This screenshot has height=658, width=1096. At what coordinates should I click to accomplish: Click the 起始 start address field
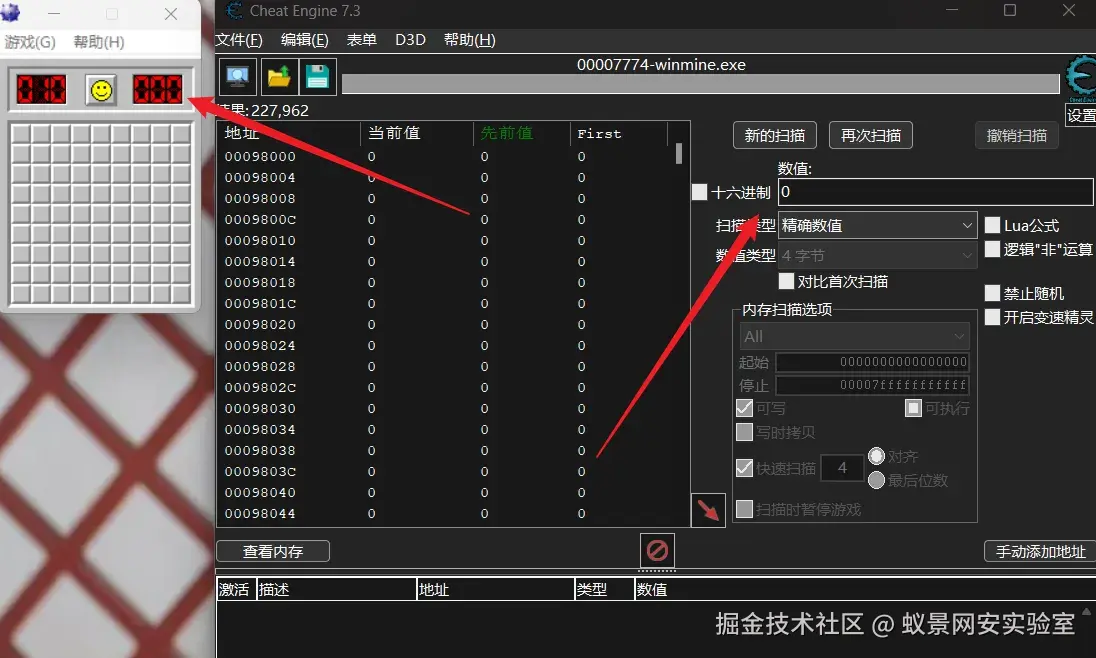(872, 362)
